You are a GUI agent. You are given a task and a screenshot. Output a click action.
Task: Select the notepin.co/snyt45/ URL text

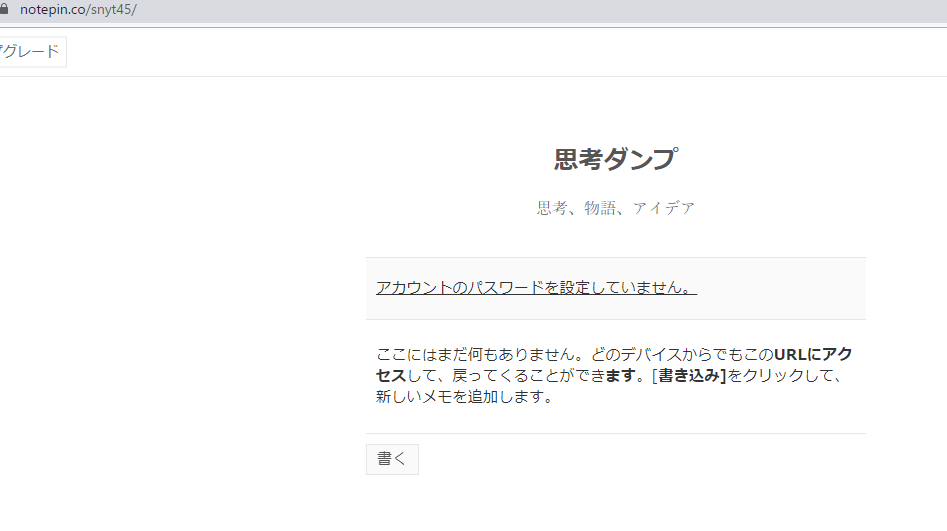[78, 10]
